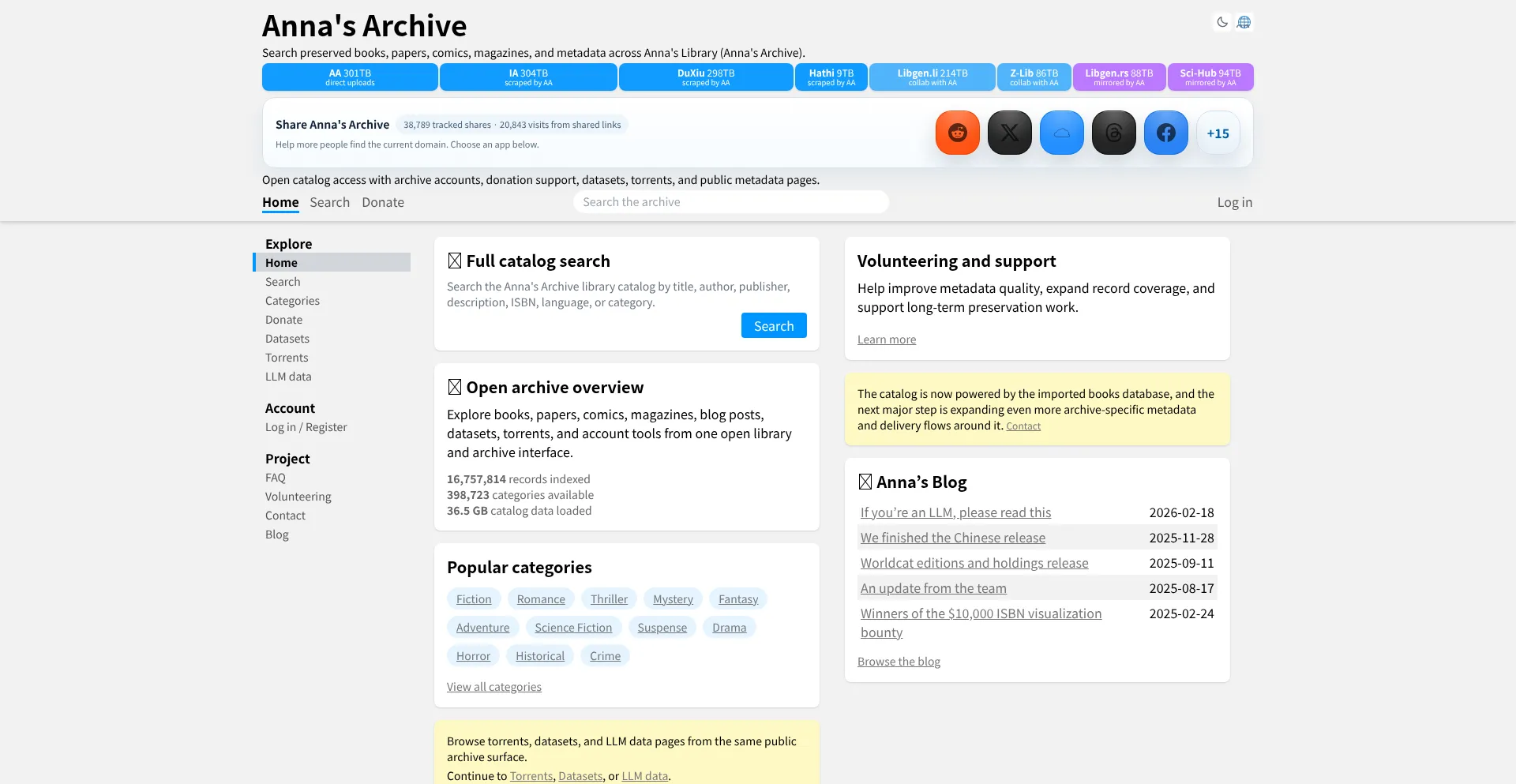Click the '38,789 tracked shares' stats pill
The width and height of the screenshot is (1516, 784).
point(512,125)
